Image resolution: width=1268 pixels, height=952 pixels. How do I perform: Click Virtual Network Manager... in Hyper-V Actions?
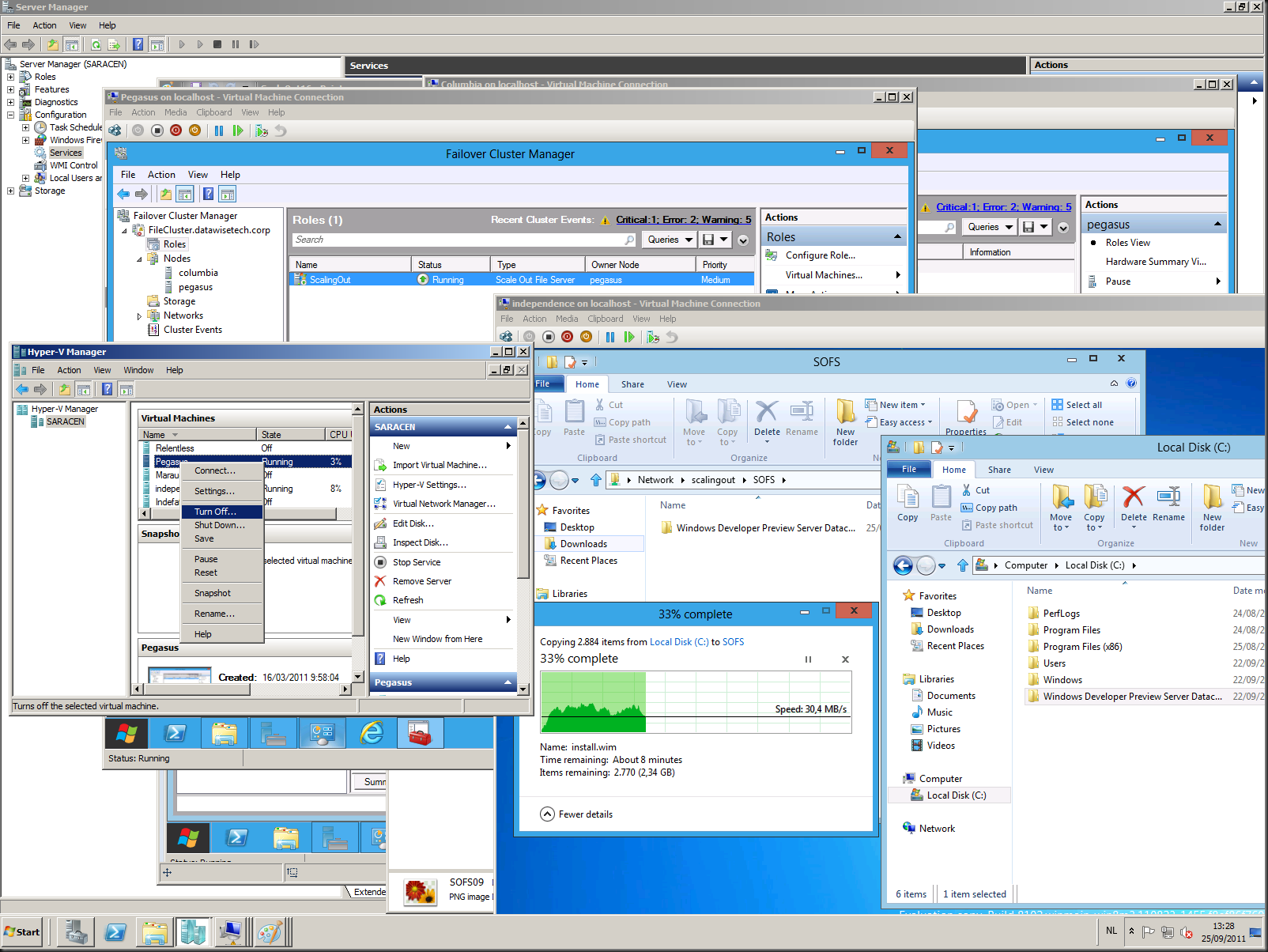click(444, 504)
